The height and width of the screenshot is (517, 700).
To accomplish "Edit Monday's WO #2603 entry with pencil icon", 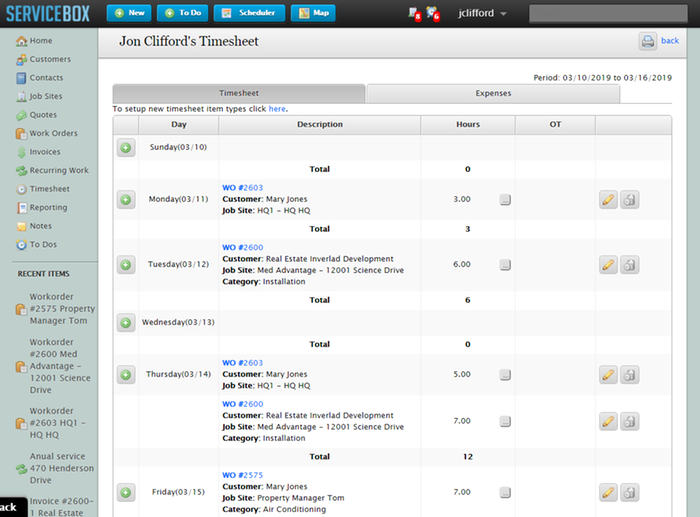I will [x=608, y=200].
